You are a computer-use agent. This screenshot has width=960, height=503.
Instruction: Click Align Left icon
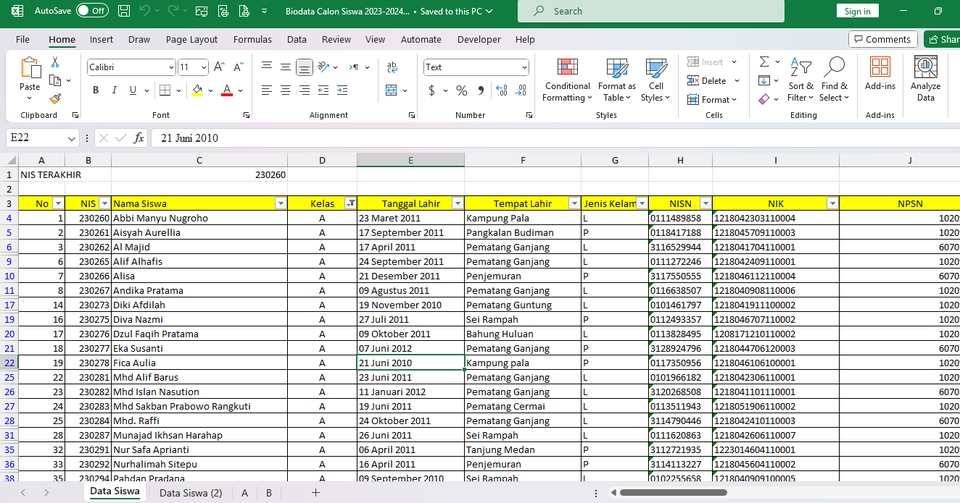267,91
